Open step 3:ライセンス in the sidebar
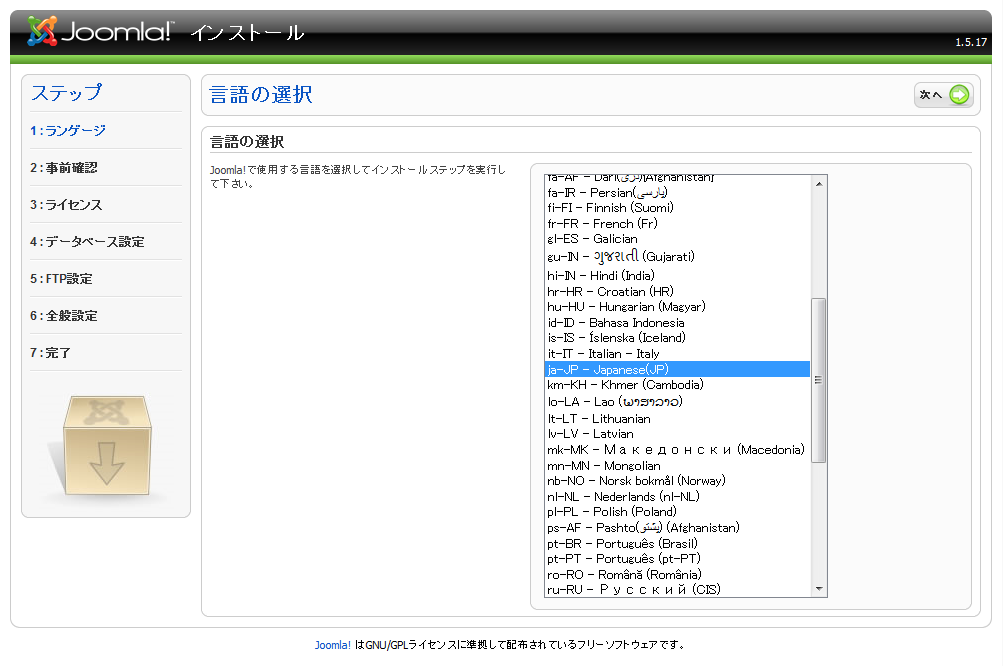1003x666 pixels. [66, 205]
